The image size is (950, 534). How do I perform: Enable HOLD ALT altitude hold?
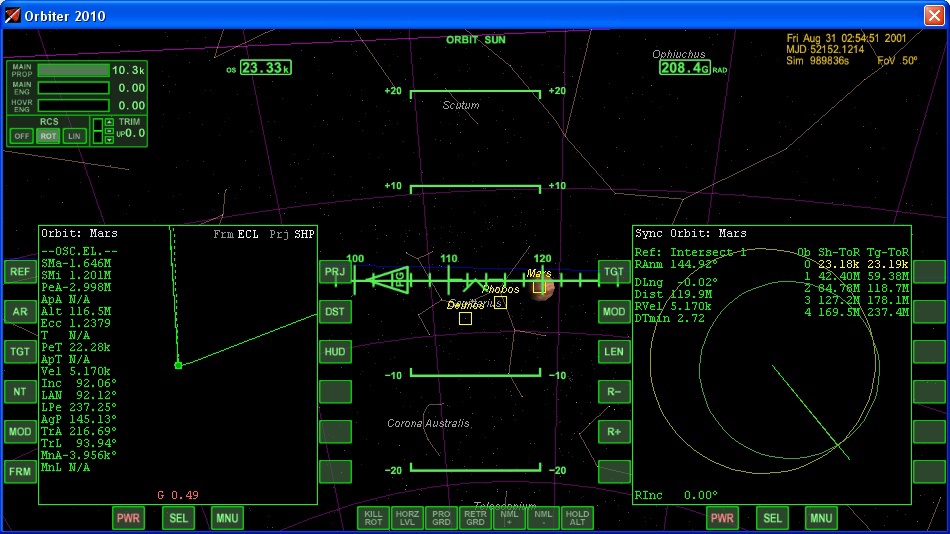(x=577, y=518)
